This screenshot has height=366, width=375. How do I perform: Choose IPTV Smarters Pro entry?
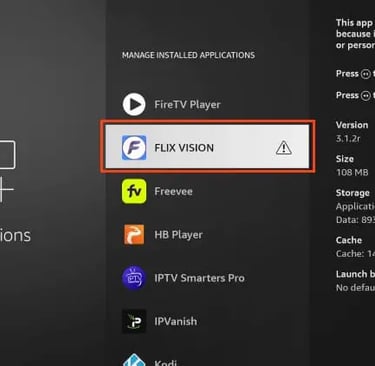(x=208, y=278)
